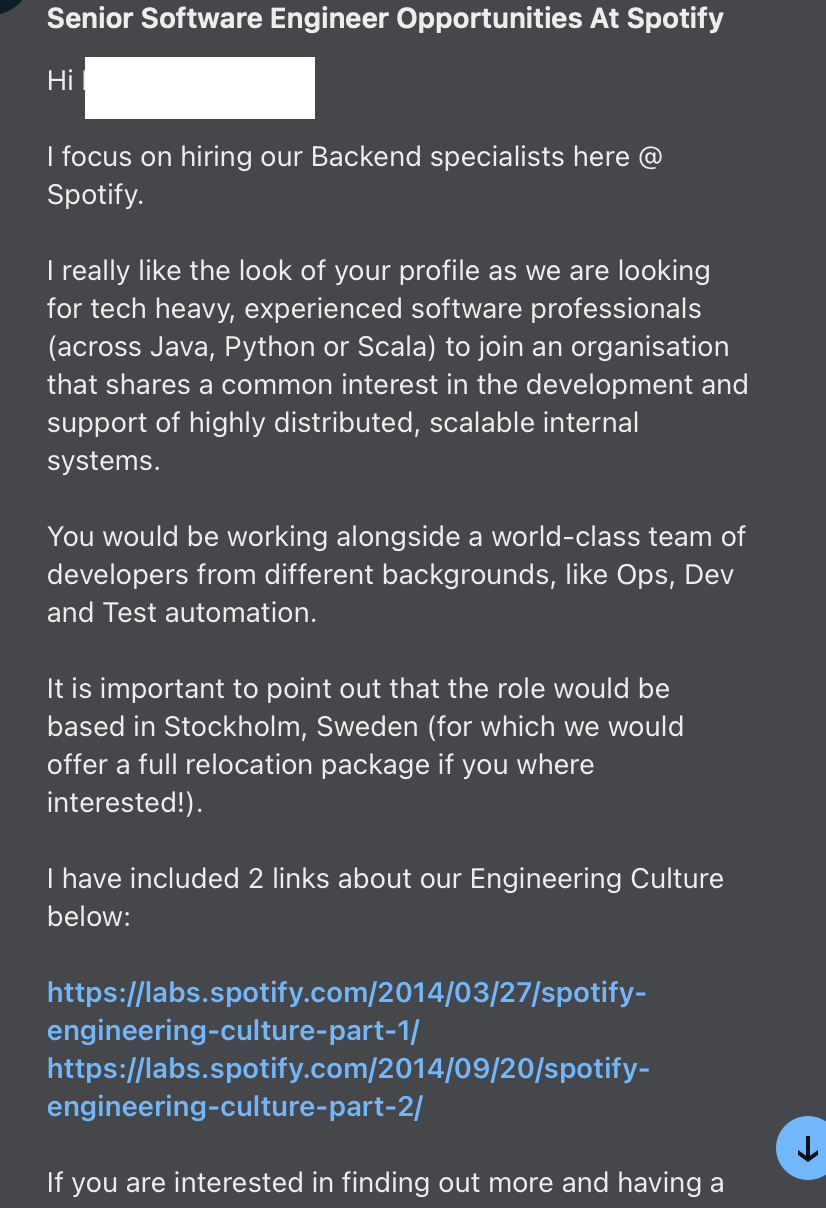The width and height of the screenshot is (826, 1208).
Task: Click the @ symbol before Spotify
Action: 649,157
